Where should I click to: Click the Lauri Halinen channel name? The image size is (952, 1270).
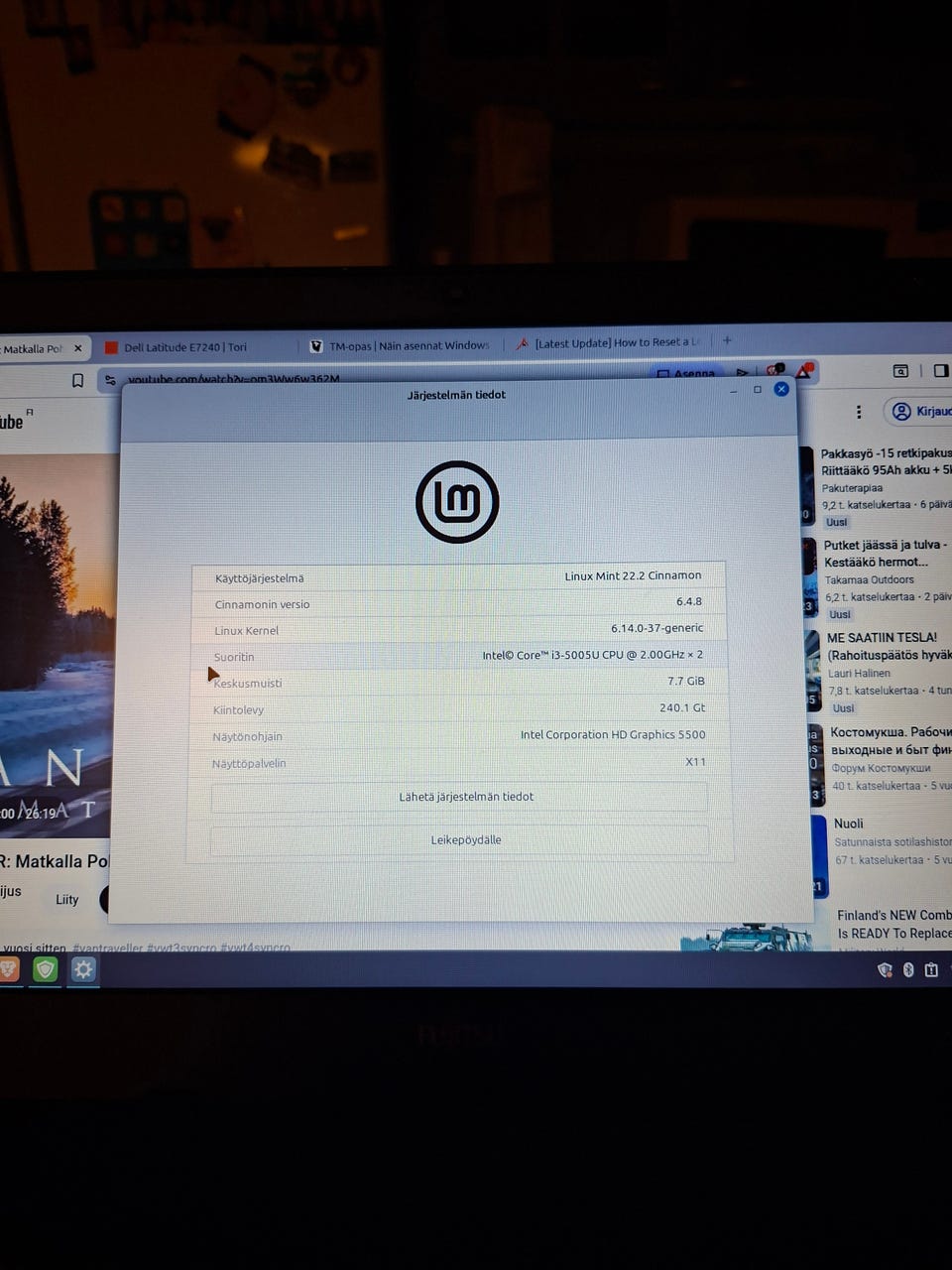click(860, 673)
